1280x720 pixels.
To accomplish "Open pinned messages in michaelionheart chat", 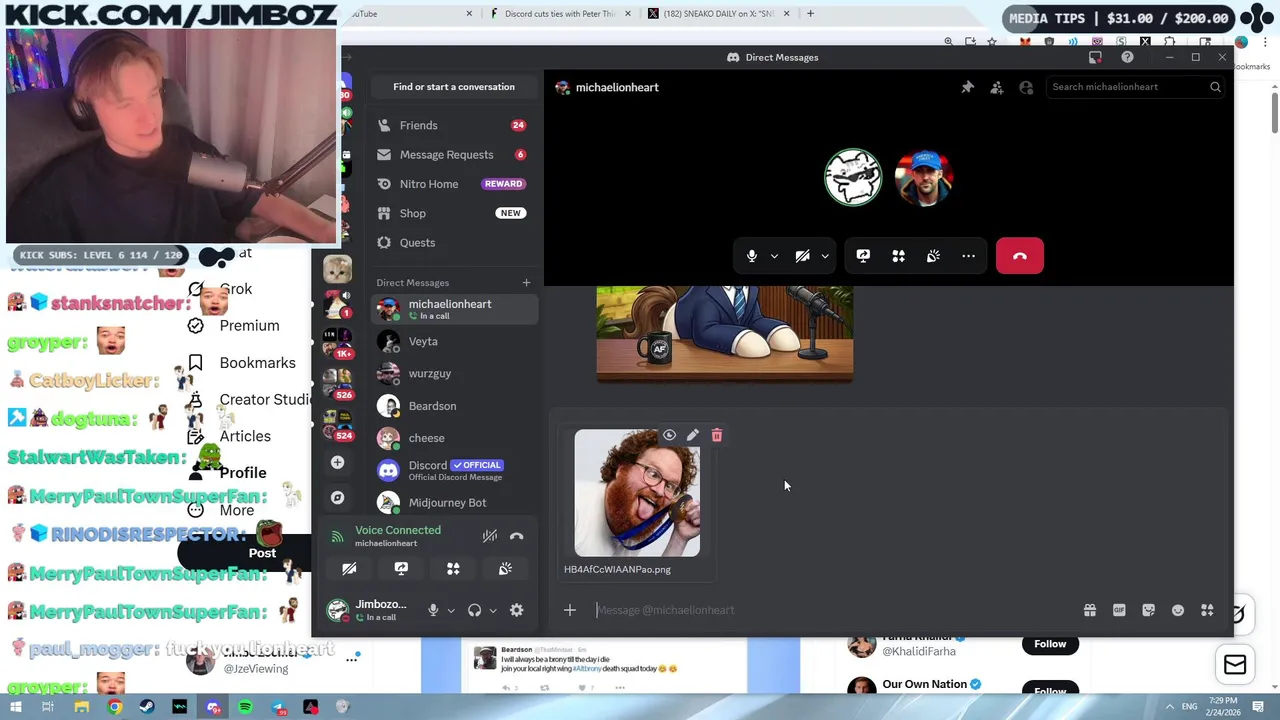I will 967,87.
